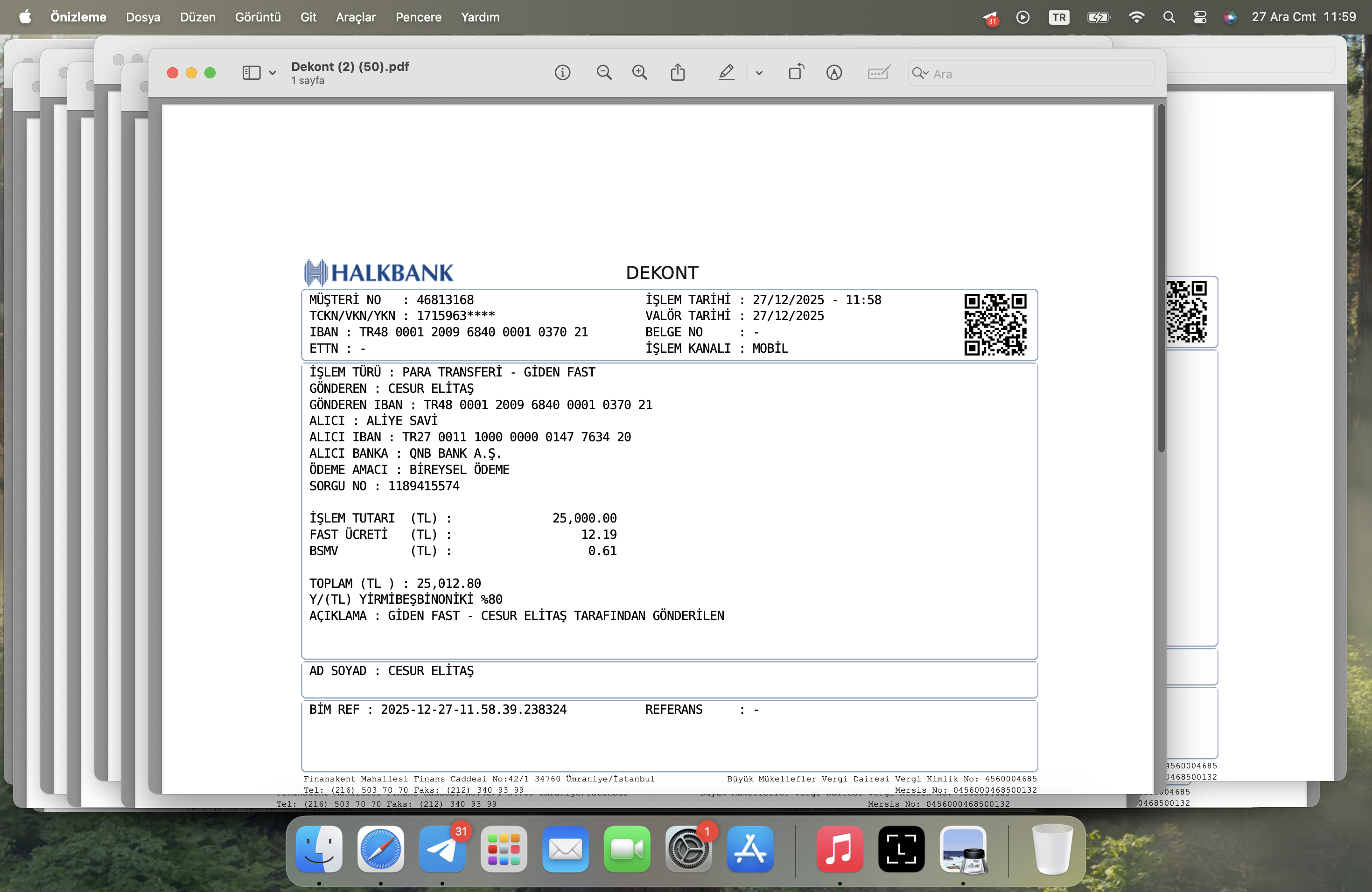Open Finder from the Dock
This screenshot has width=1372, height=892.
click(319, 849)
